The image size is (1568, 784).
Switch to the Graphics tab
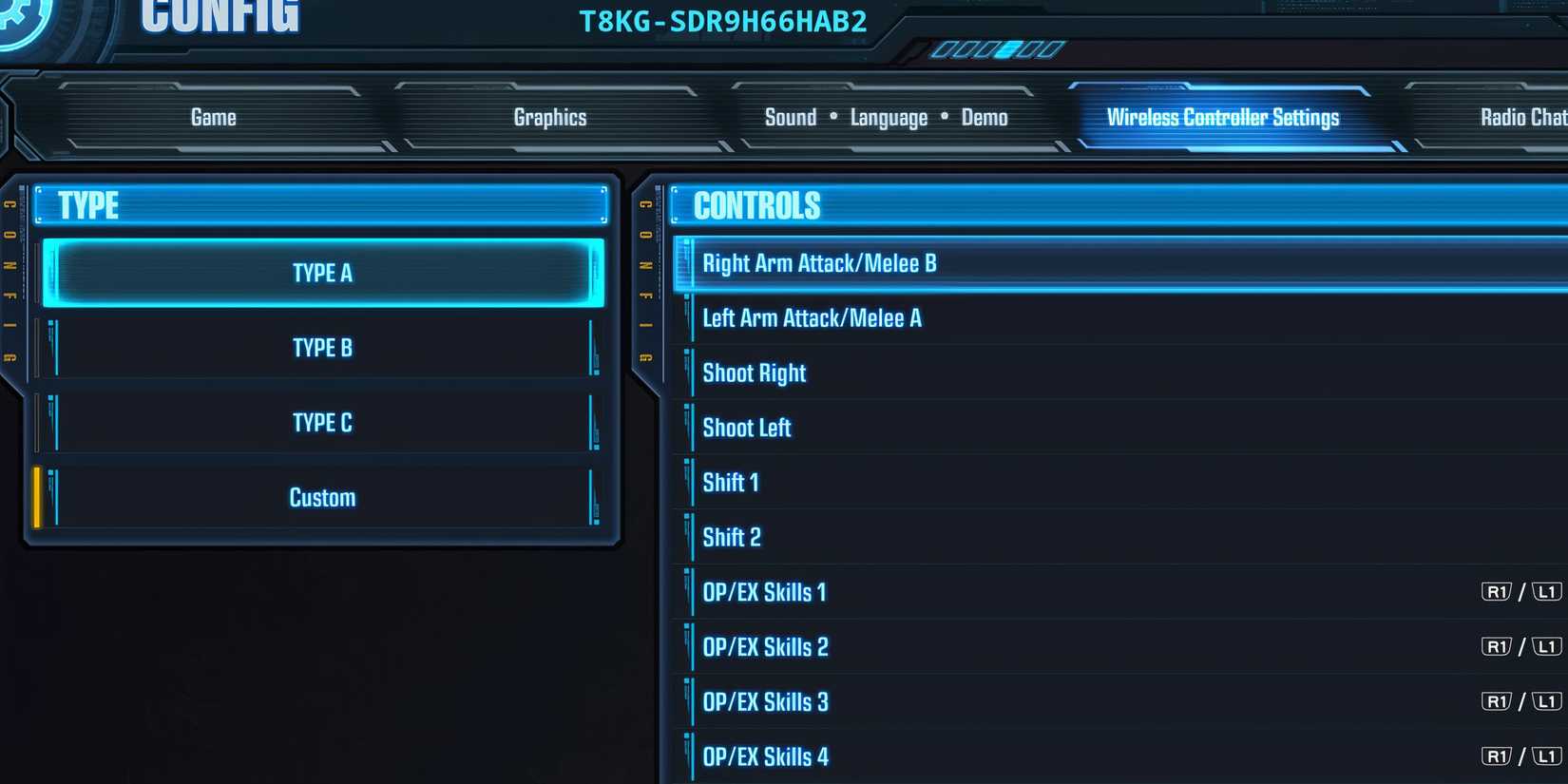(550, 118)
